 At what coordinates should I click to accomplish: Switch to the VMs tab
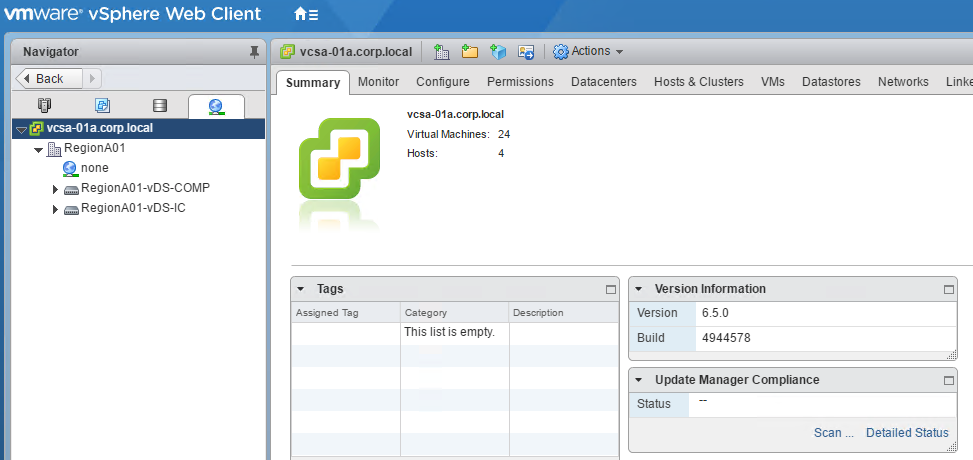(x=773, y=82)
